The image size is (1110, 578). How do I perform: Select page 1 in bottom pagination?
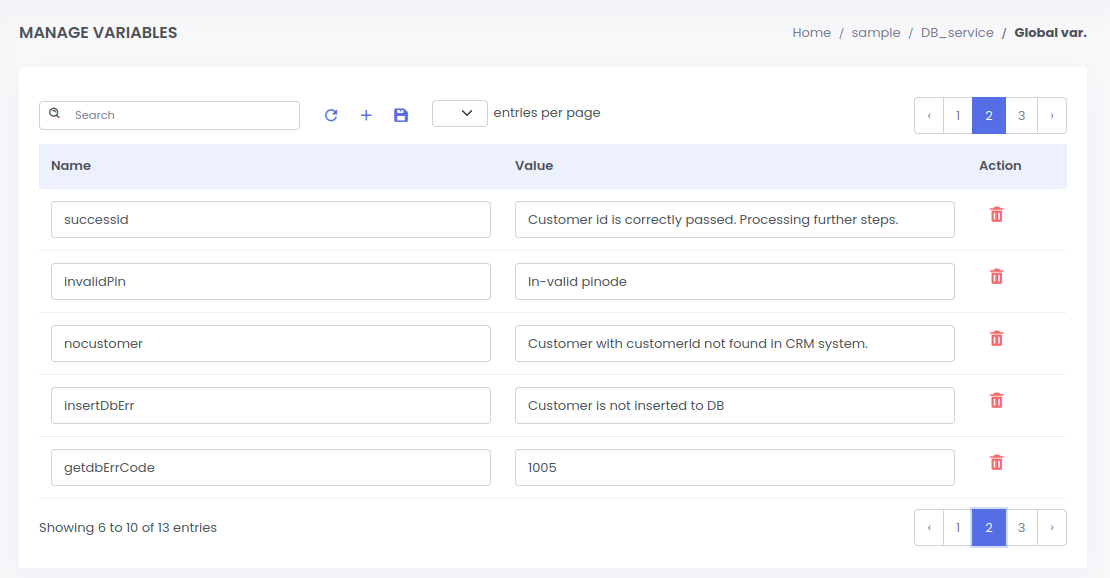pyautogui.click(x=957, y=528)
